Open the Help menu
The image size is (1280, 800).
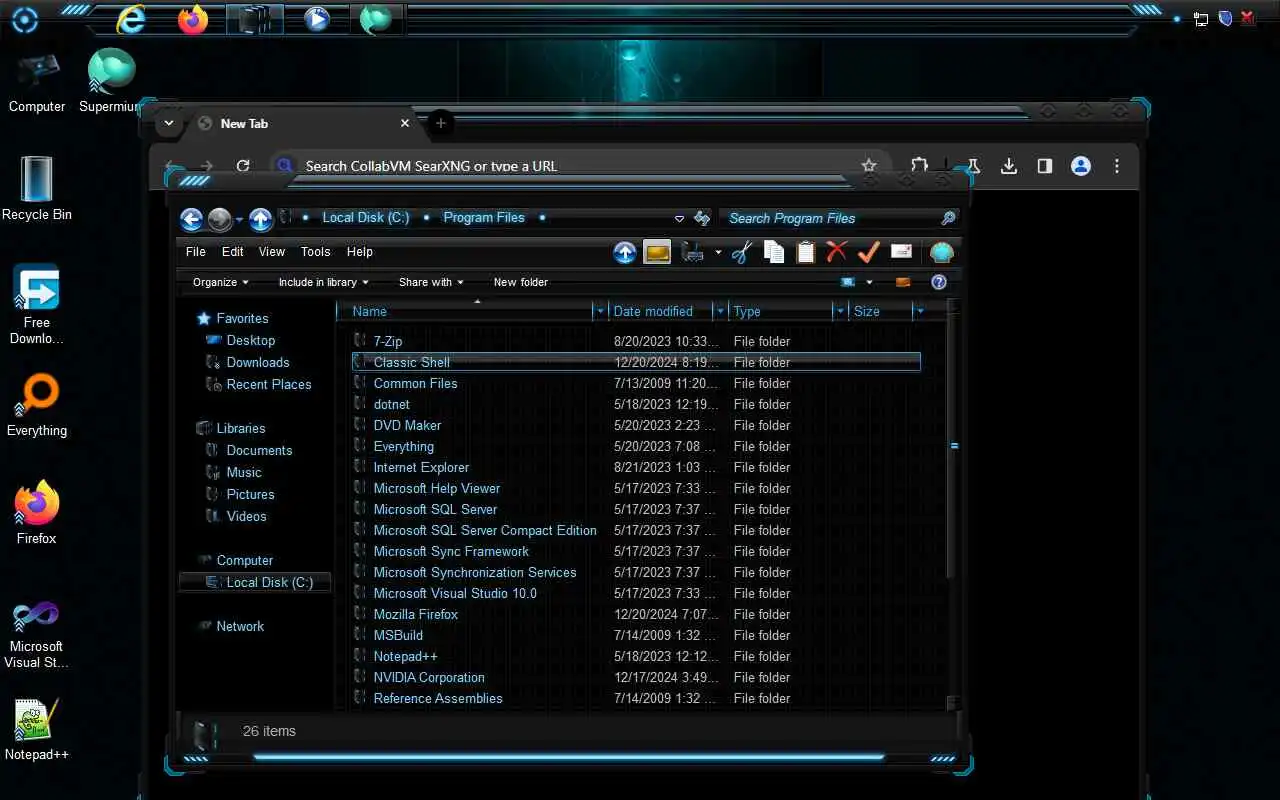[360, 252]
